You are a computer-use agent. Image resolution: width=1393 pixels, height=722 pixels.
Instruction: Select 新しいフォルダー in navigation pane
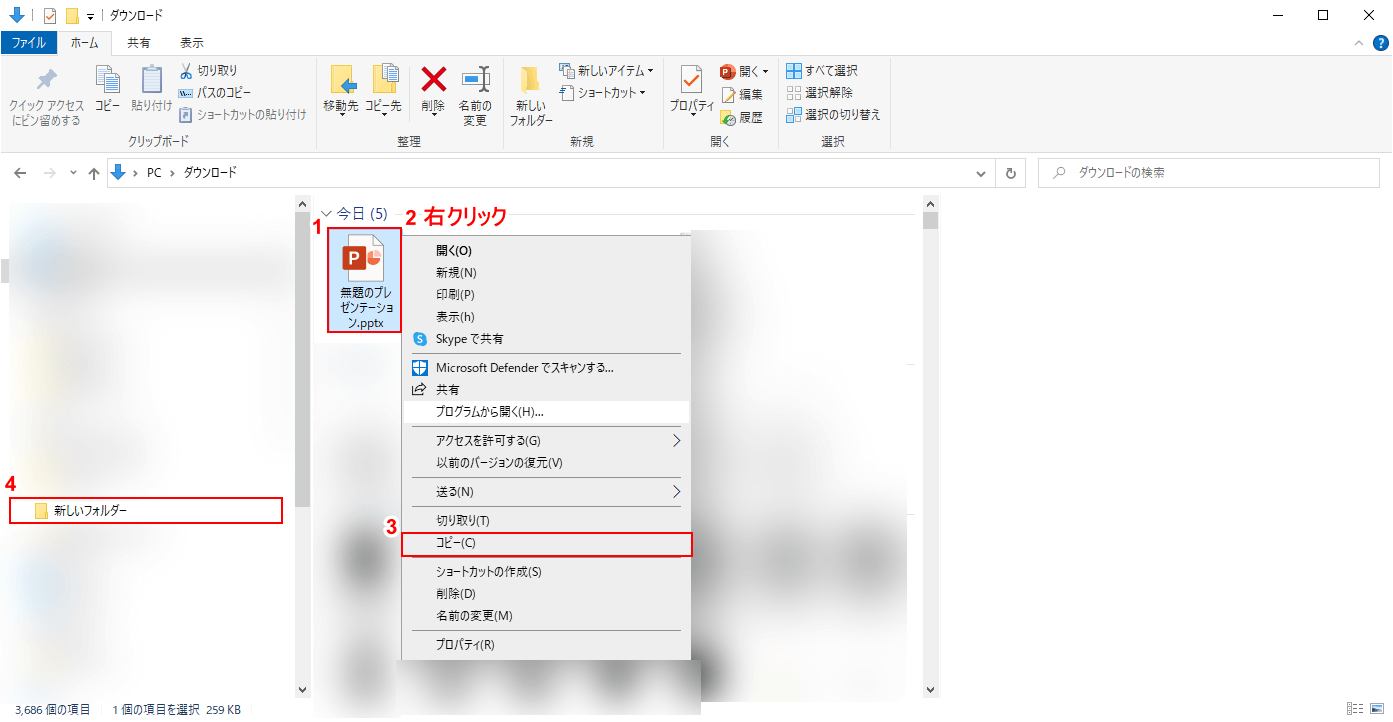coord(146,510)
